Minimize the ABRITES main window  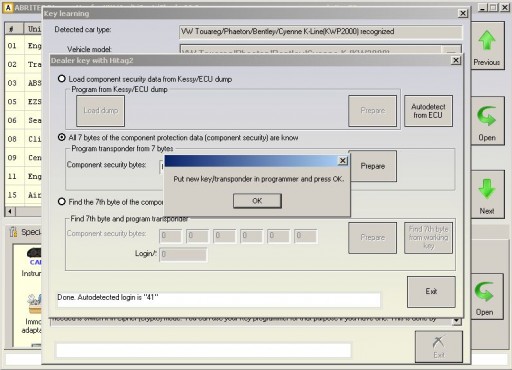click(x=483, y=8)
